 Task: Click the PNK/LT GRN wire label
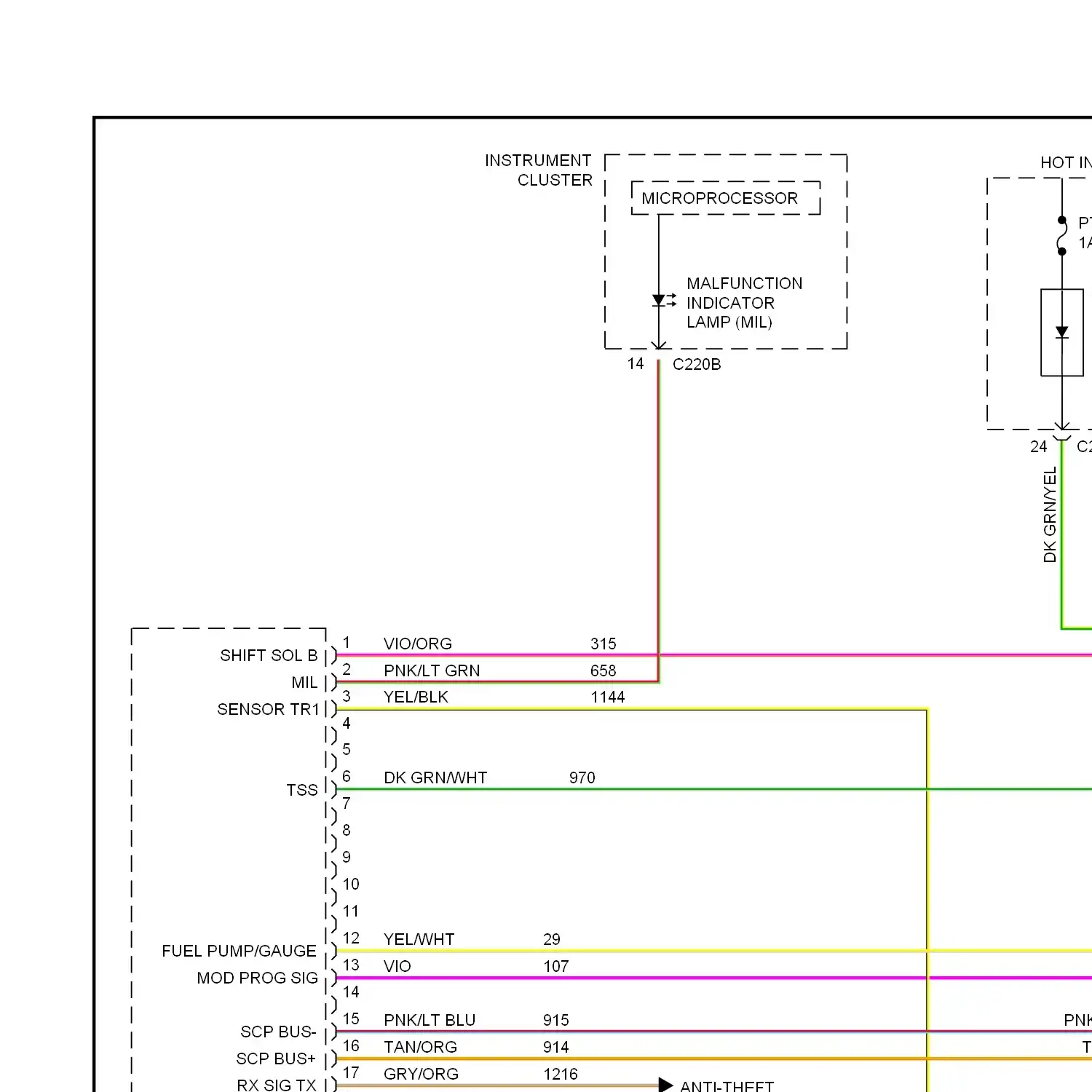432,670
